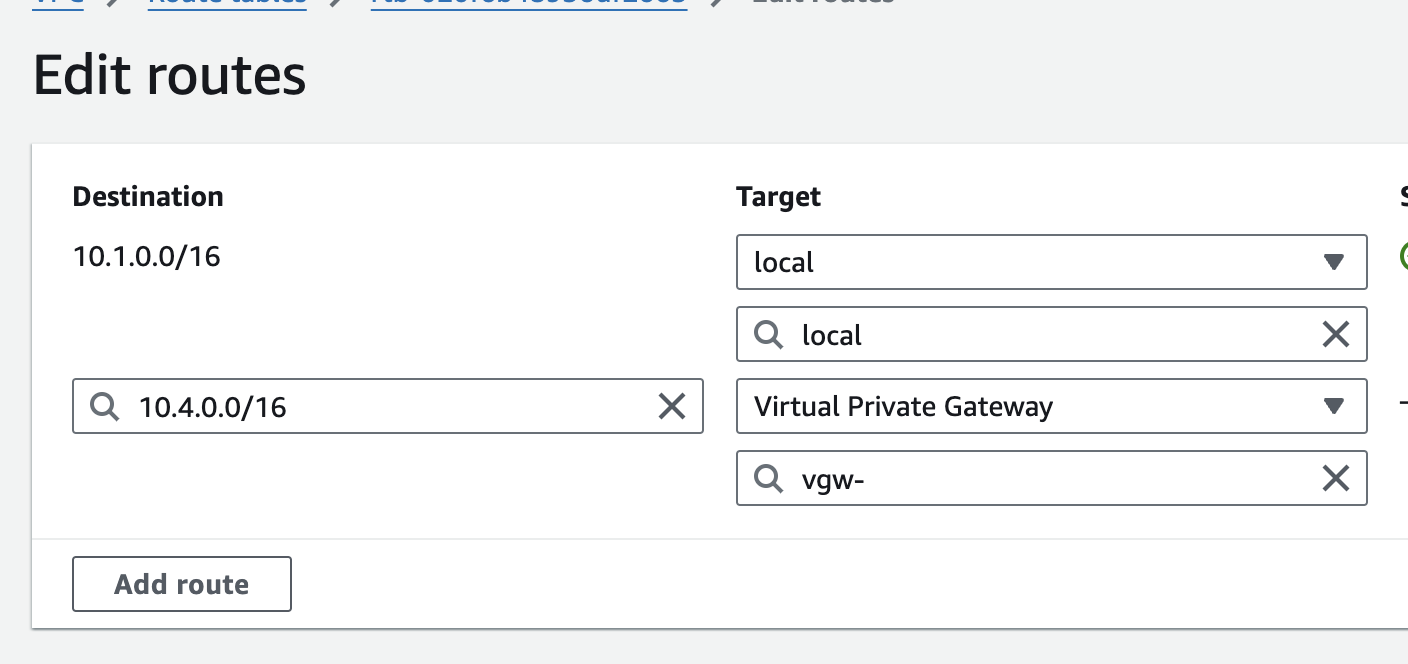
Task: Click search icon in vgw- field
Action: click(768, 479)
